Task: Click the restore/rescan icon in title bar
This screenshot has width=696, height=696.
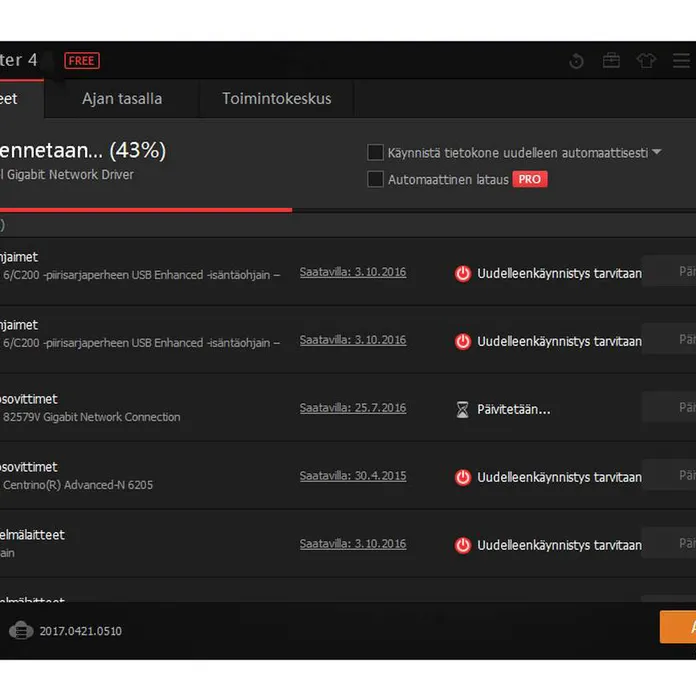Action: 576,61
